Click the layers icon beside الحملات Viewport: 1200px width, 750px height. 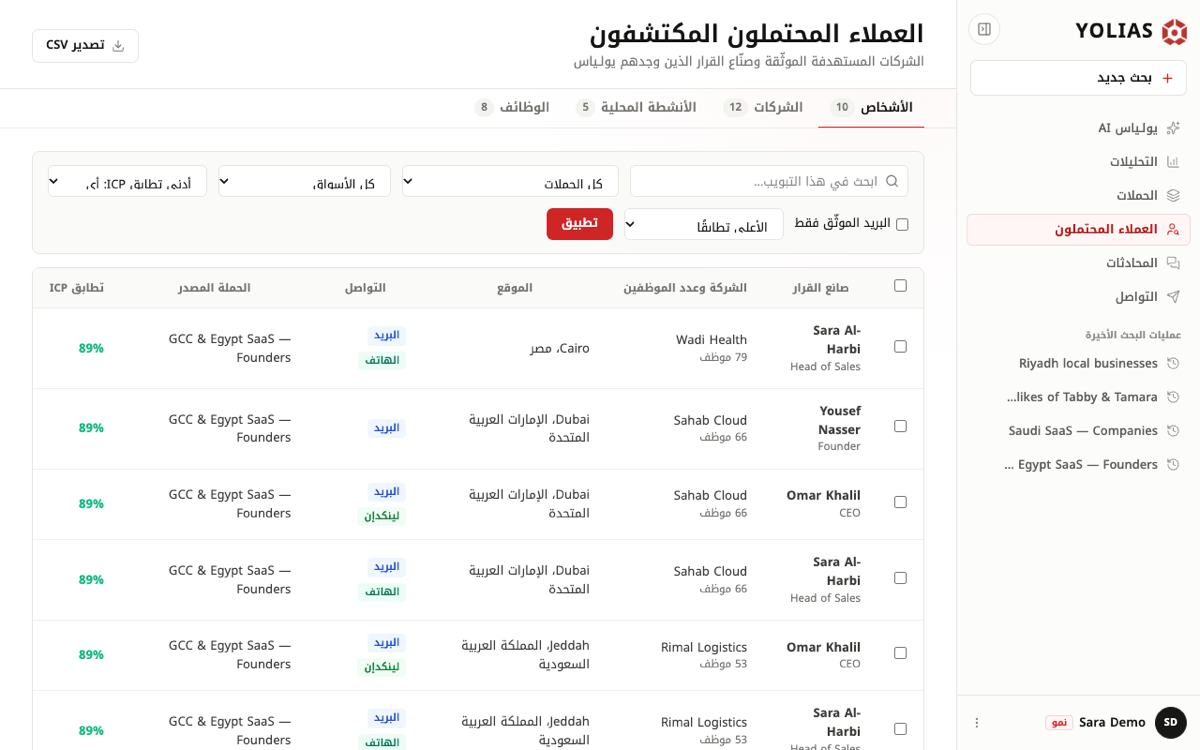(x=1173, y=196)
